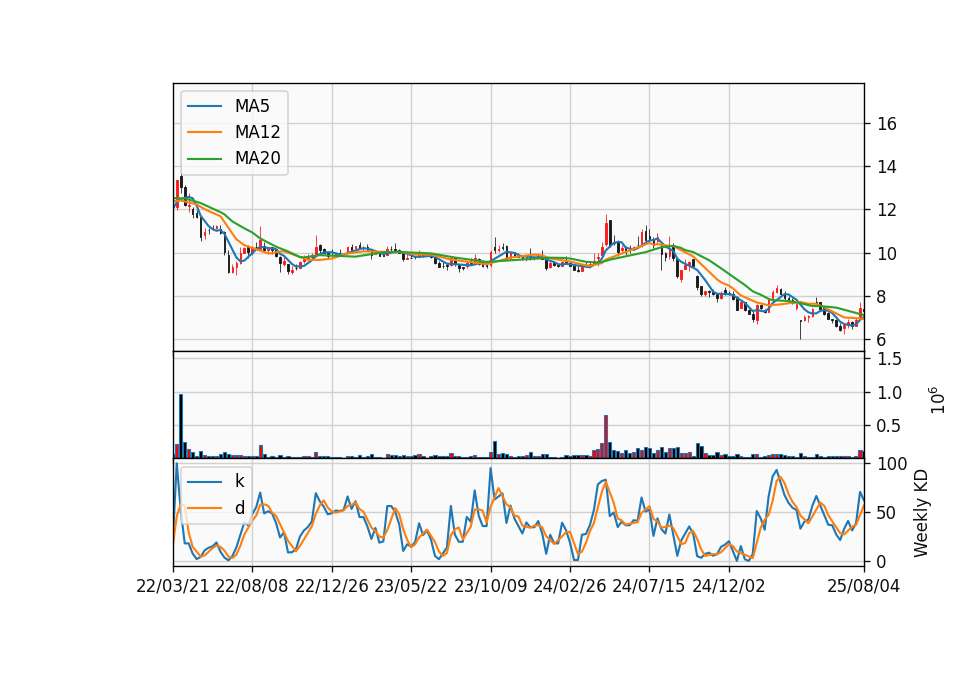This screenshot has width=960, height=690.
Task: Click the volume axis value 1.0
Action: 890,393
